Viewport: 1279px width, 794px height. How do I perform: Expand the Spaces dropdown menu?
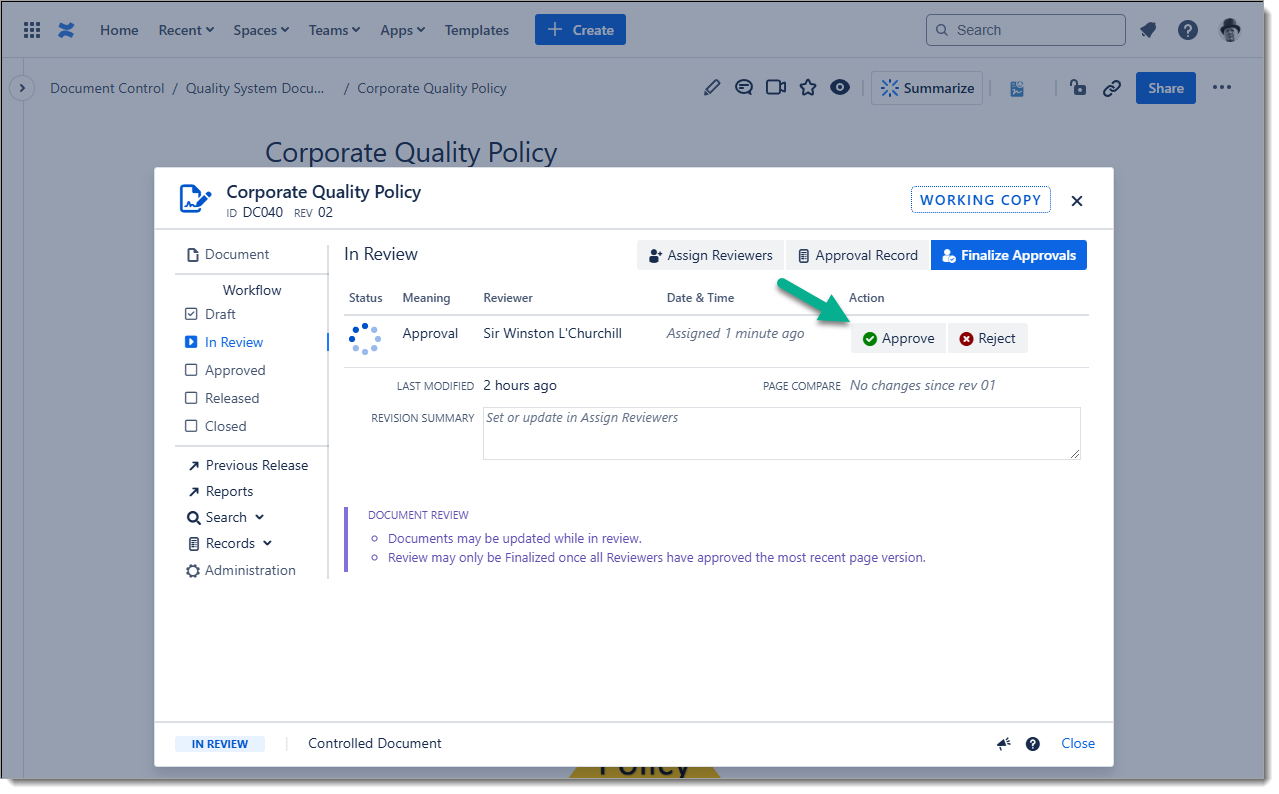(261, 30)
